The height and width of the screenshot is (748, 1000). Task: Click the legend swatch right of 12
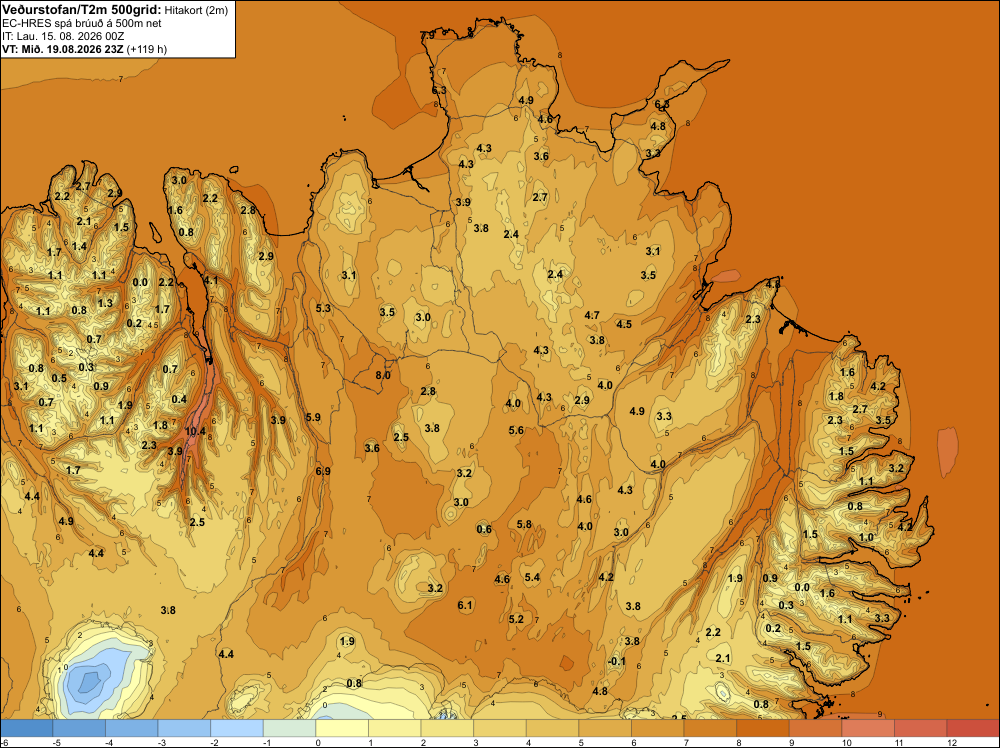click(x=973, y=728)
